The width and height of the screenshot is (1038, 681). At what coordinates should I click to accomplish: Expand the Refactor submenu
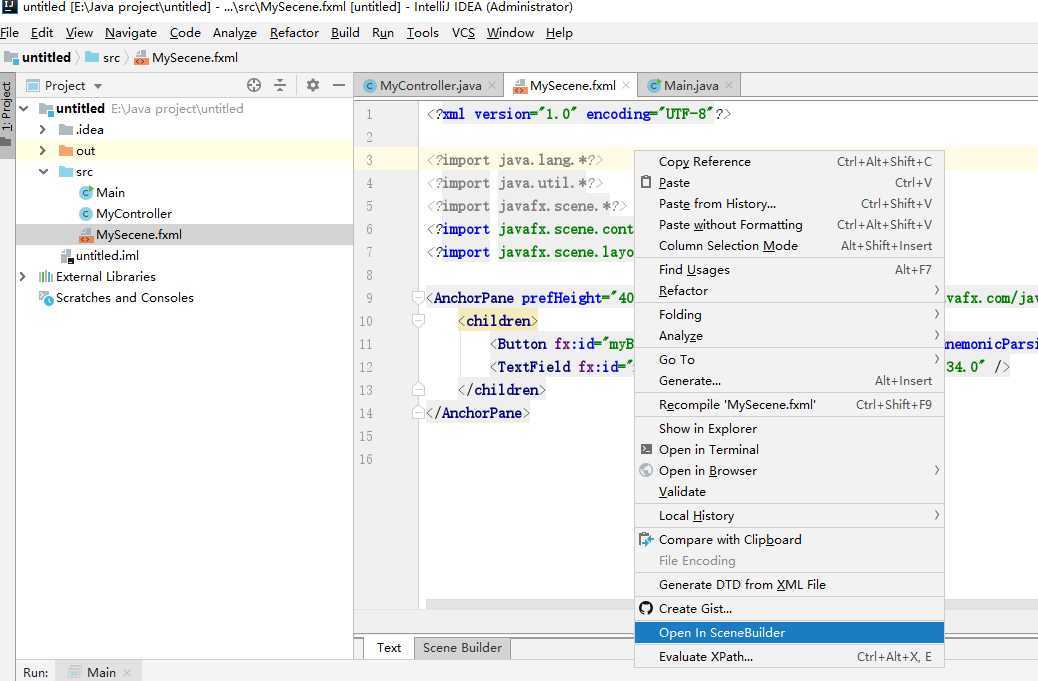789,291
